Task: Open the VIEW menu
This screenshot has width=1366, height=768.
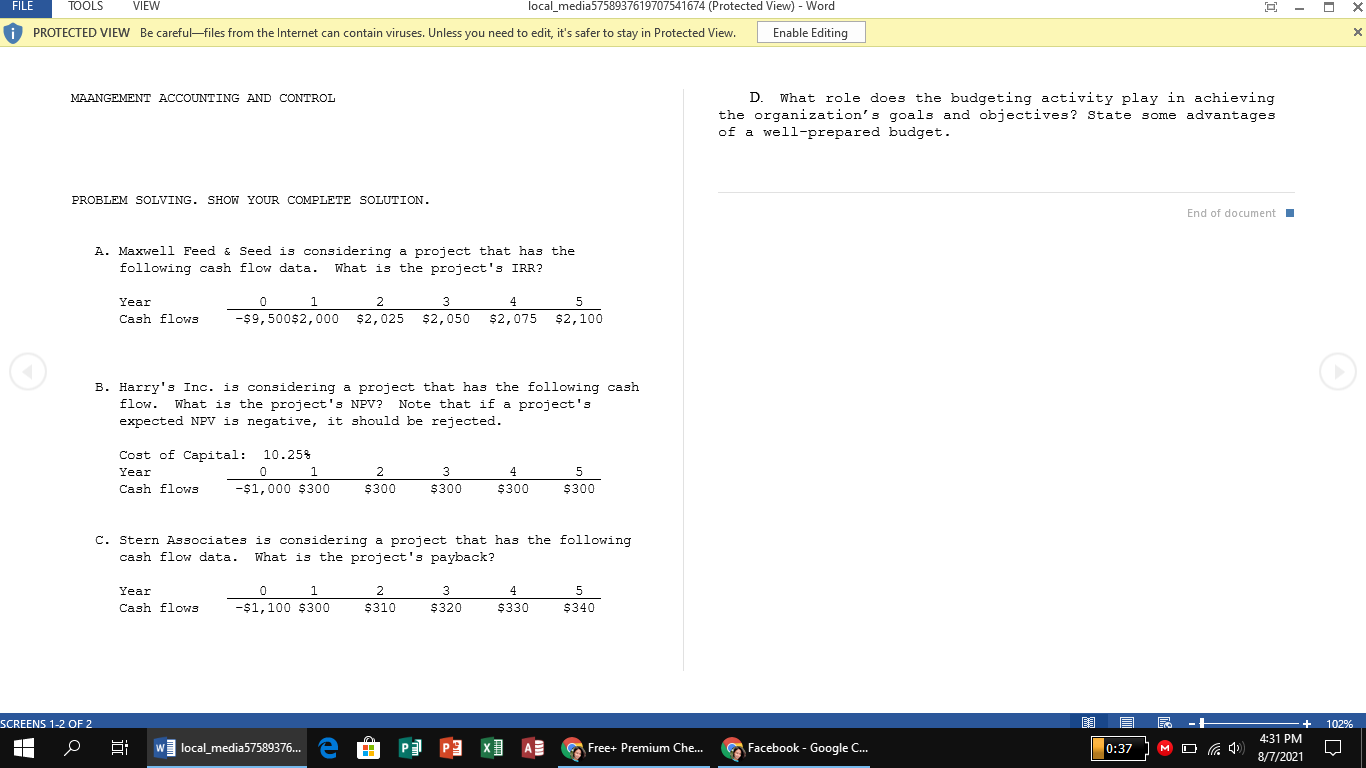Action: coord(146,7)
